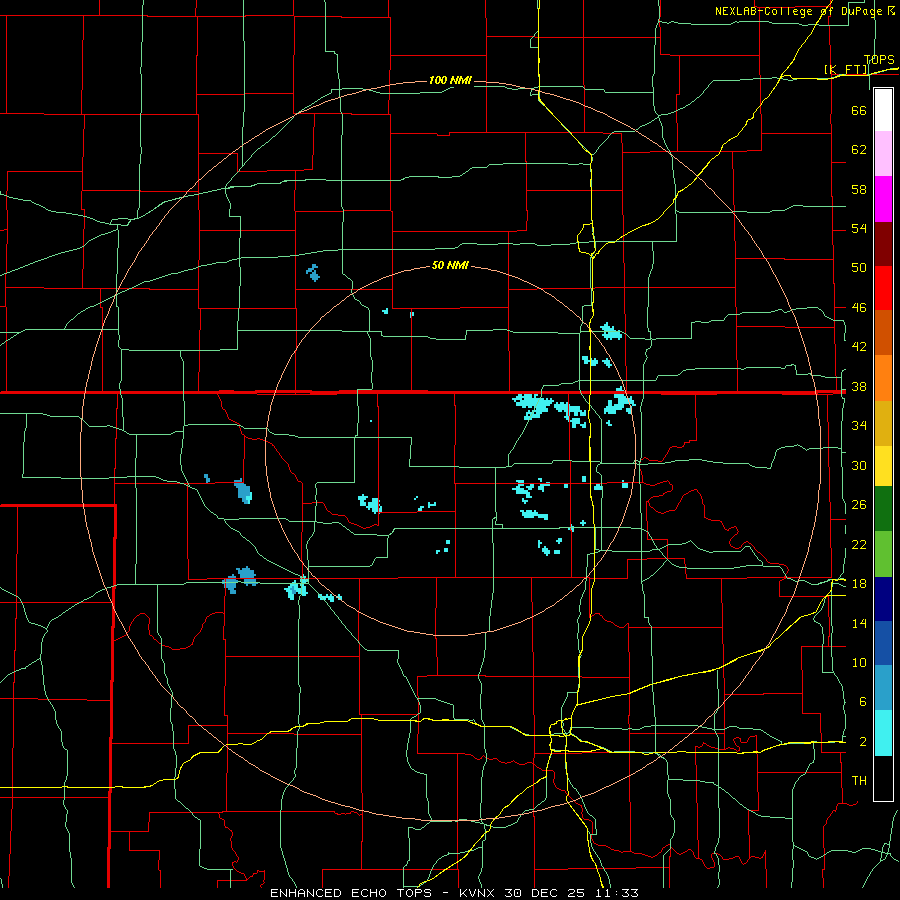
Task: Pick the bright red swatch between 50 and 46
Action: pos(883,288)
